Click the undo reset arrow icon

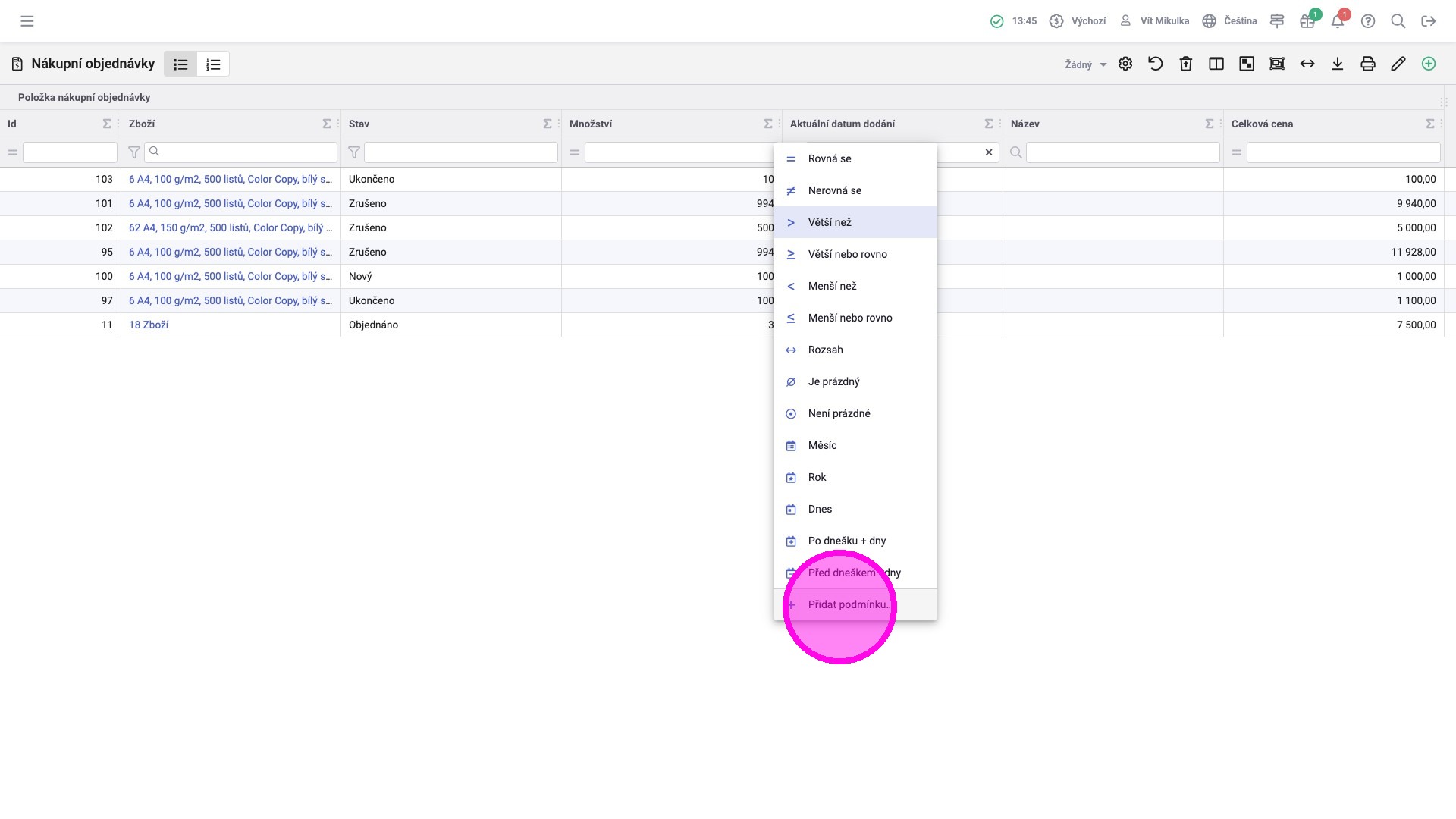tap(1155, 64)
